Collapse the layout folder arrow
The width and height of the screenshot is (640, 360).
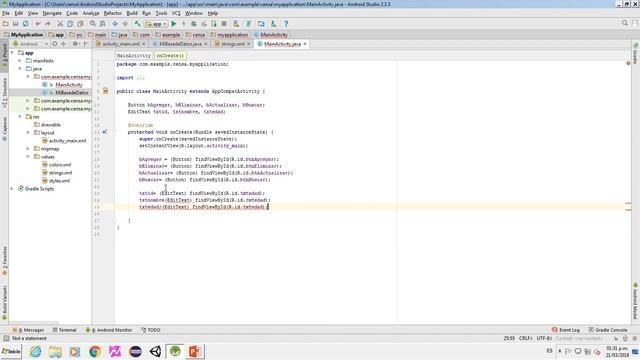click(x=28, y=133)
